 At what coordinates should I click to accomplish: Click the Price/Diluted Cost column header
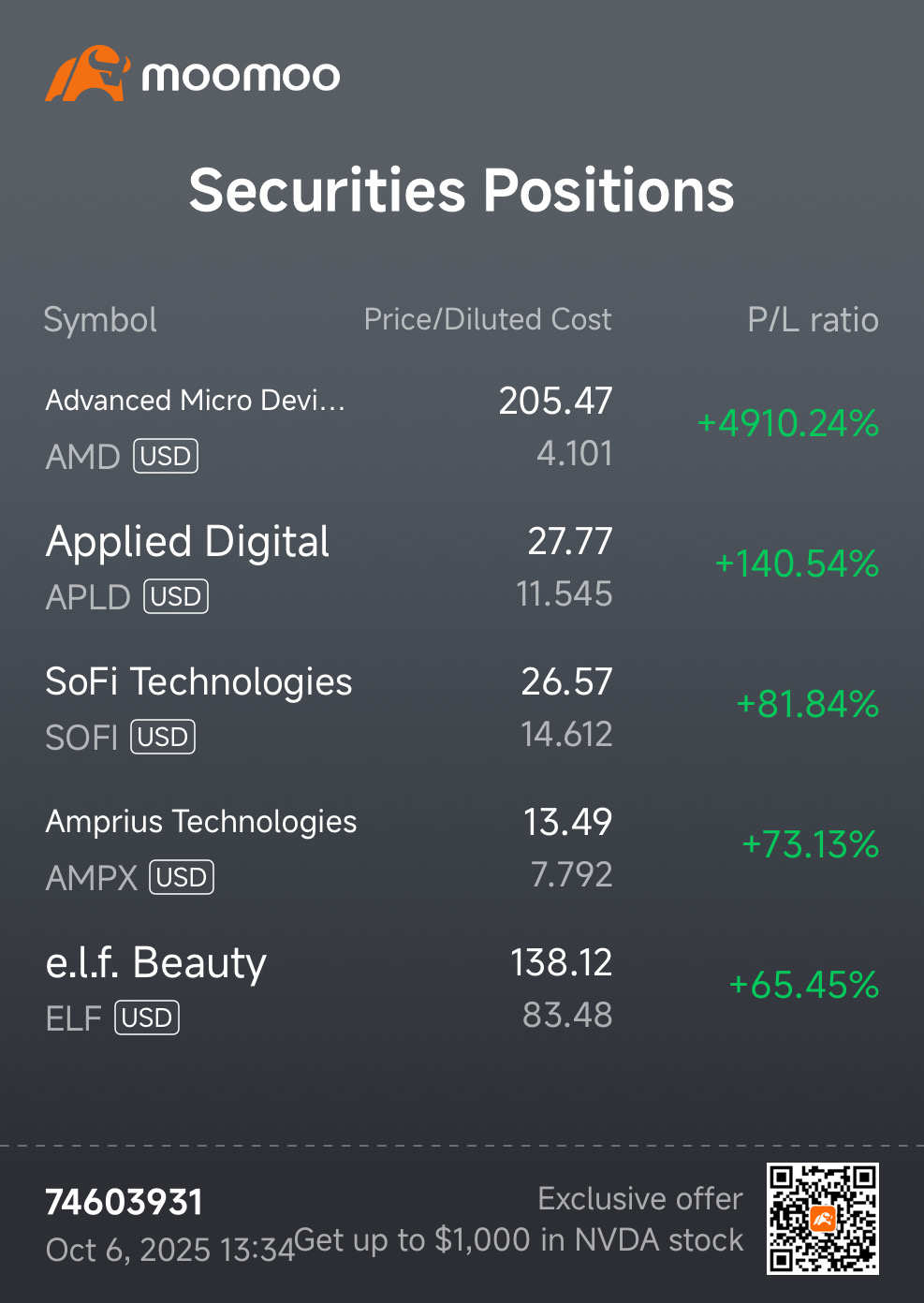[x=487, y=320]
